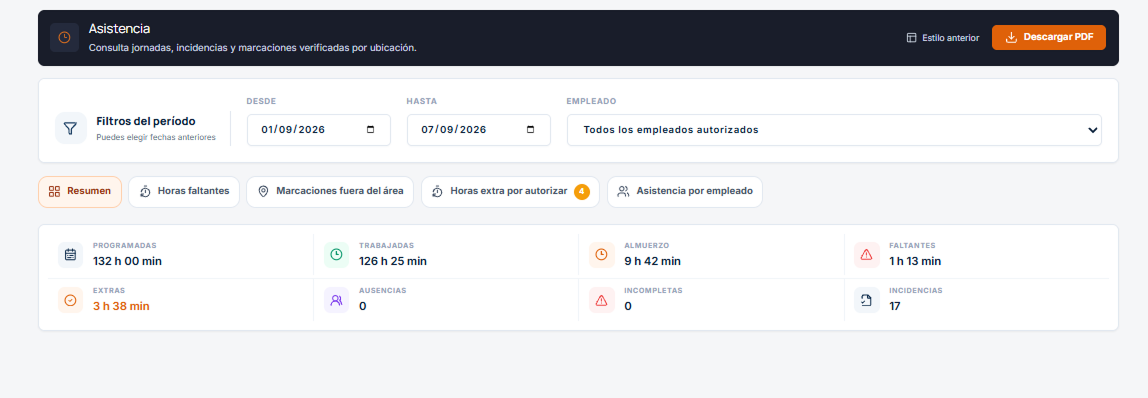Click the PROGRAMADAS label
Viewport: 1148px width, 398px height.
coord(124,246)
